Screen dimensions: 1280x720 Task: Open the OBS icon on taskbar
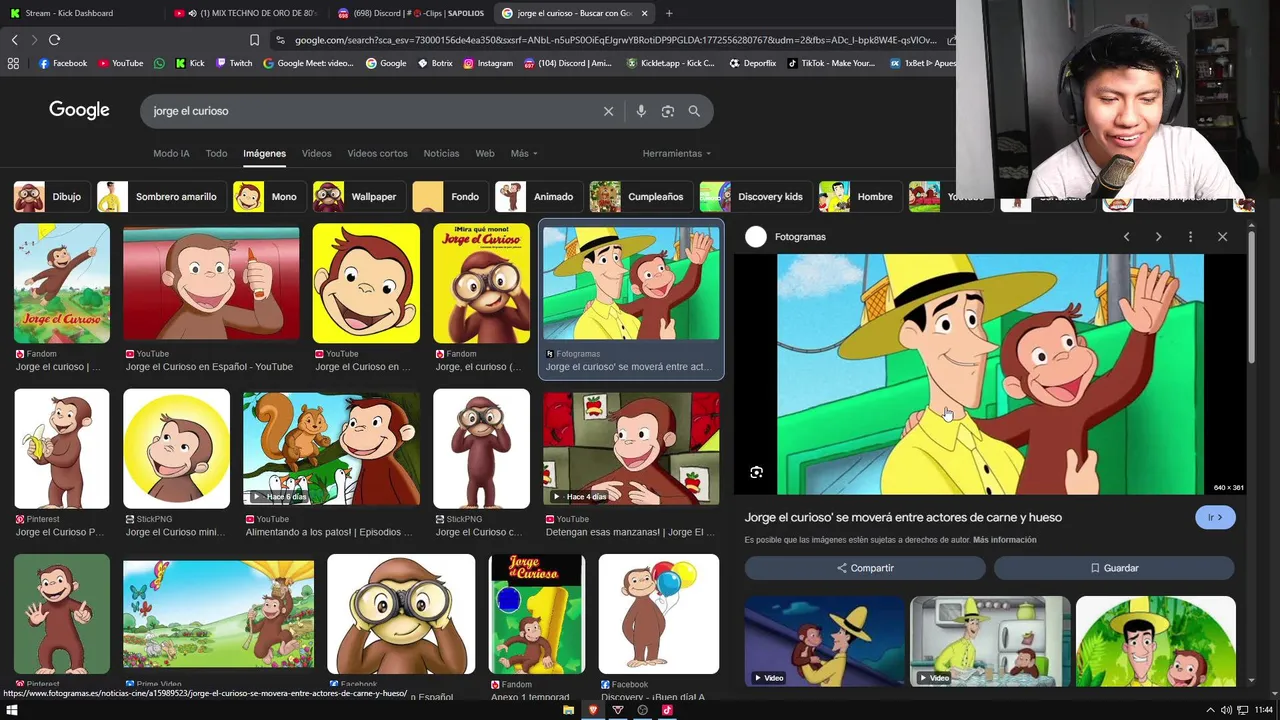tap(642, 710)
